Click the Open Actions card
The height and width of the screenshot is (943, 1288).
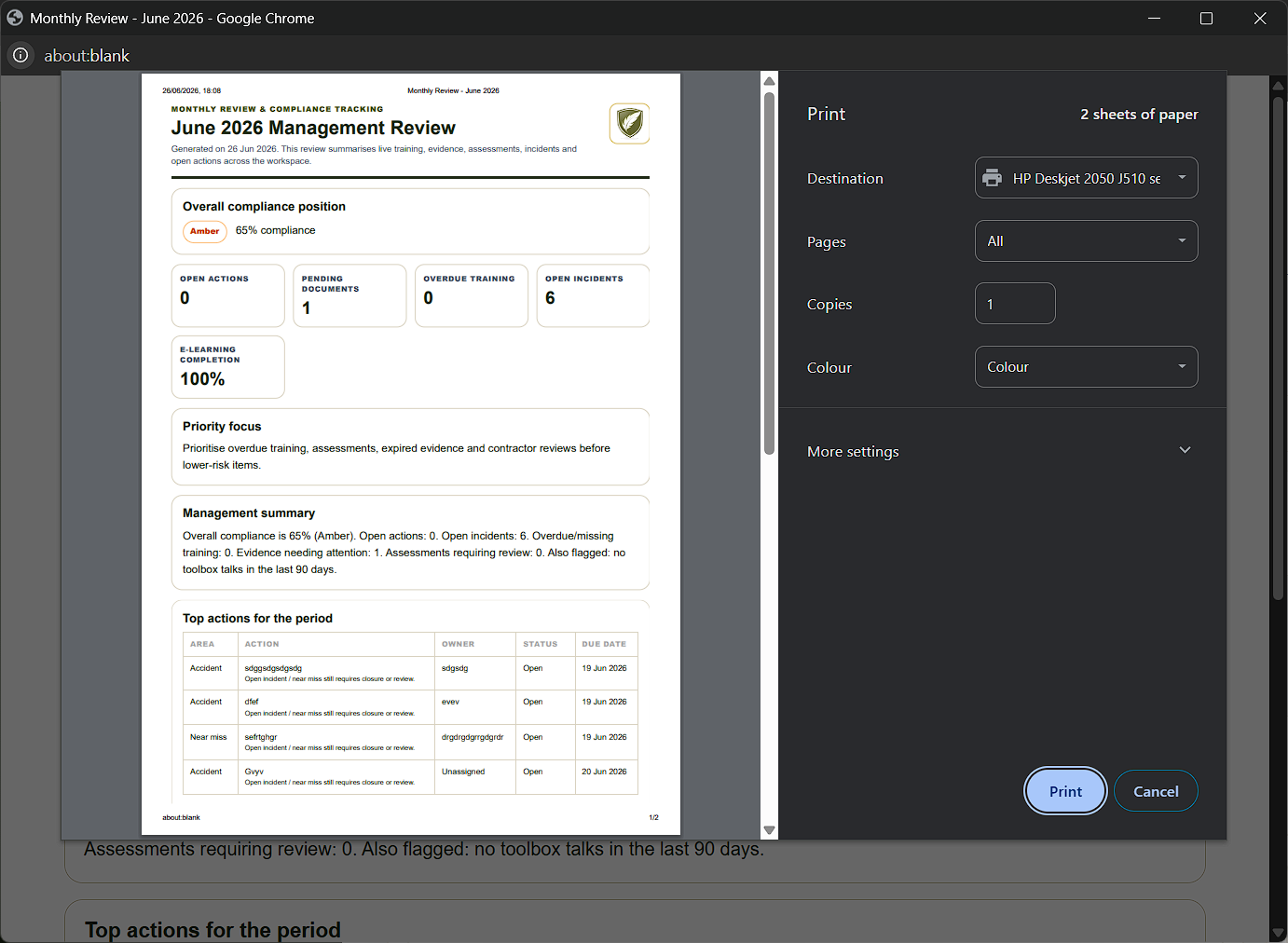[x=228, y=295]
